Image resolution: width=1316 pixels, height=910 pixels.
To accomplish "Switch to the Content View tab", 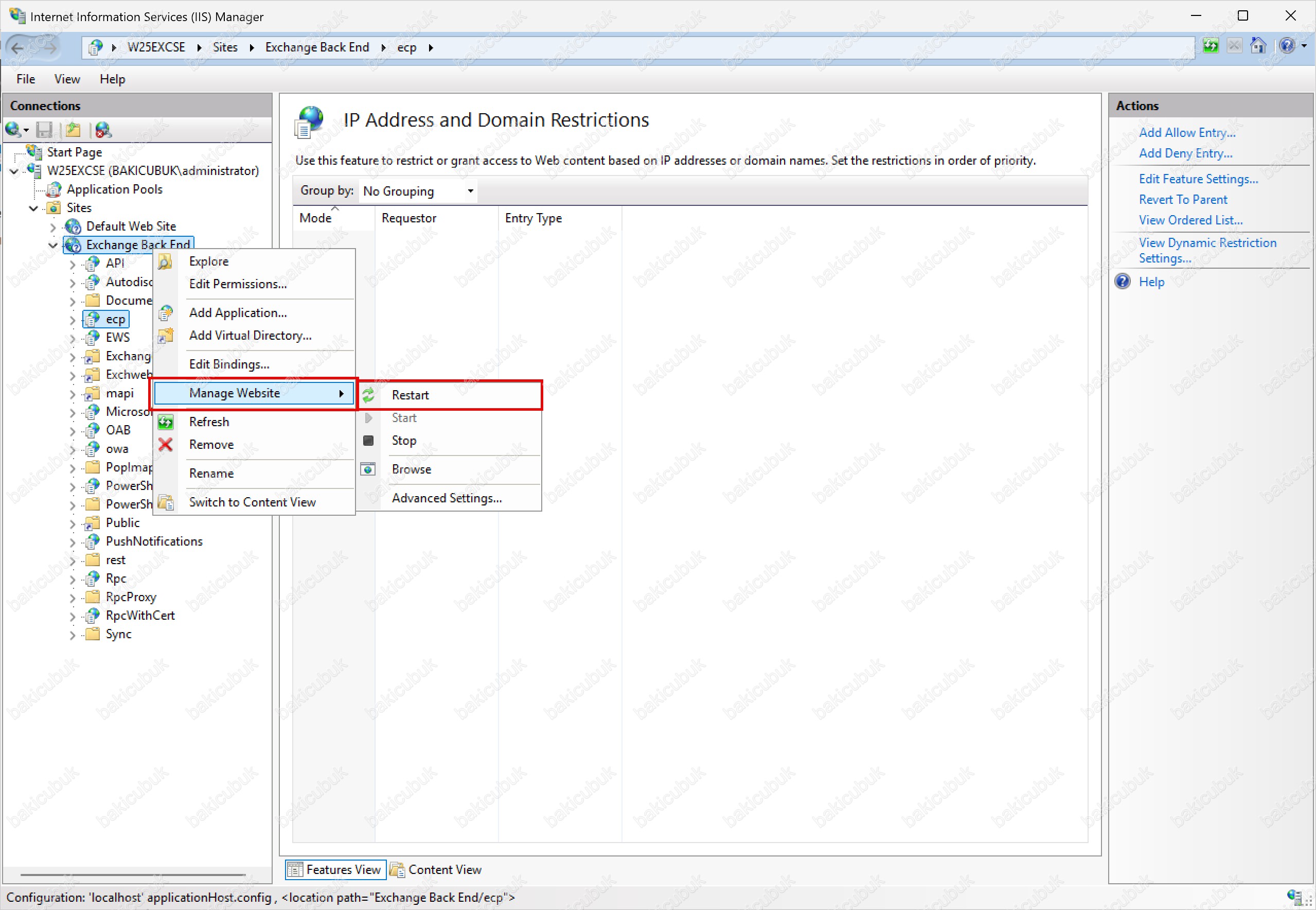I will (x=436, y=869).
